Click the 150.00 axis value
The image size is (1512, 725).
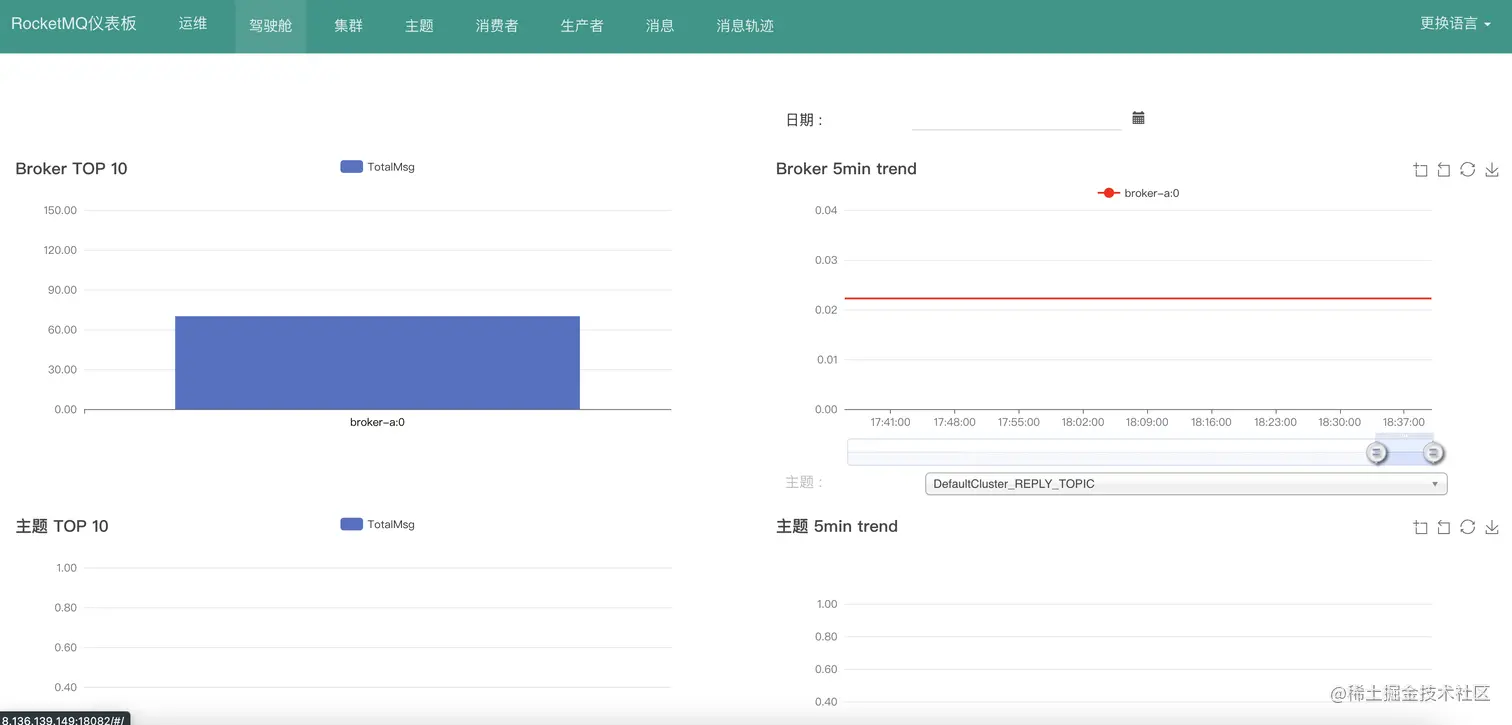tap(60, 210)
